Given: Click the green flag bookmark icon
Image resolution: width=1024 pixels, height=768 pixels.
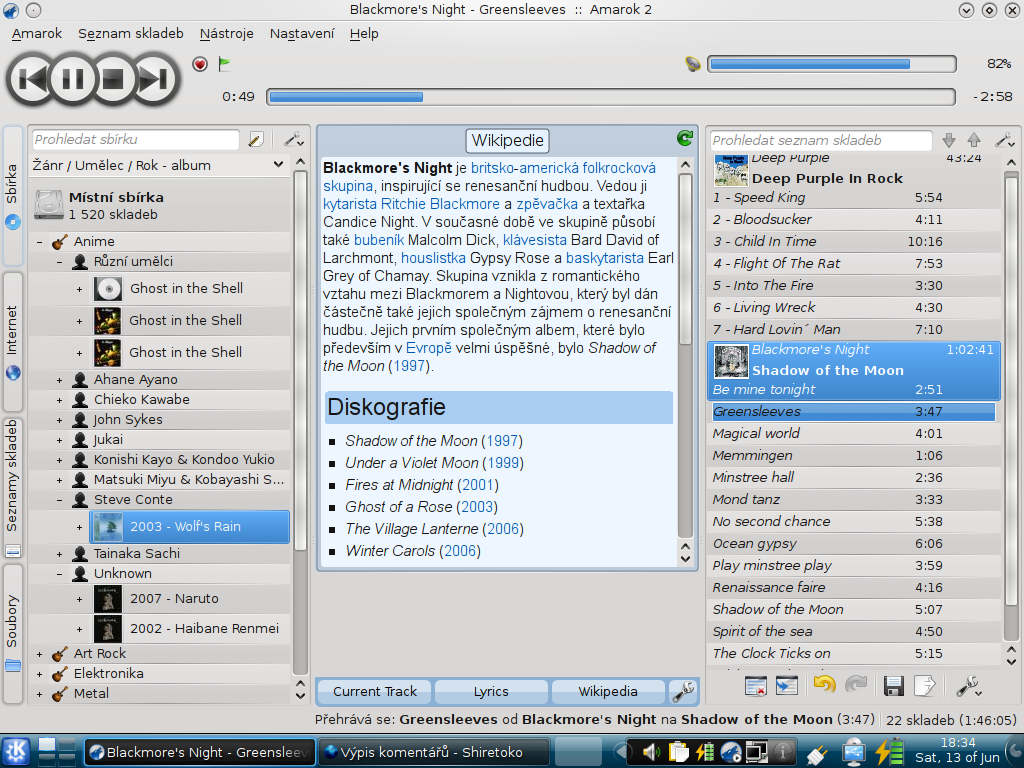Looking at the screenshot, I should (225, 64).
